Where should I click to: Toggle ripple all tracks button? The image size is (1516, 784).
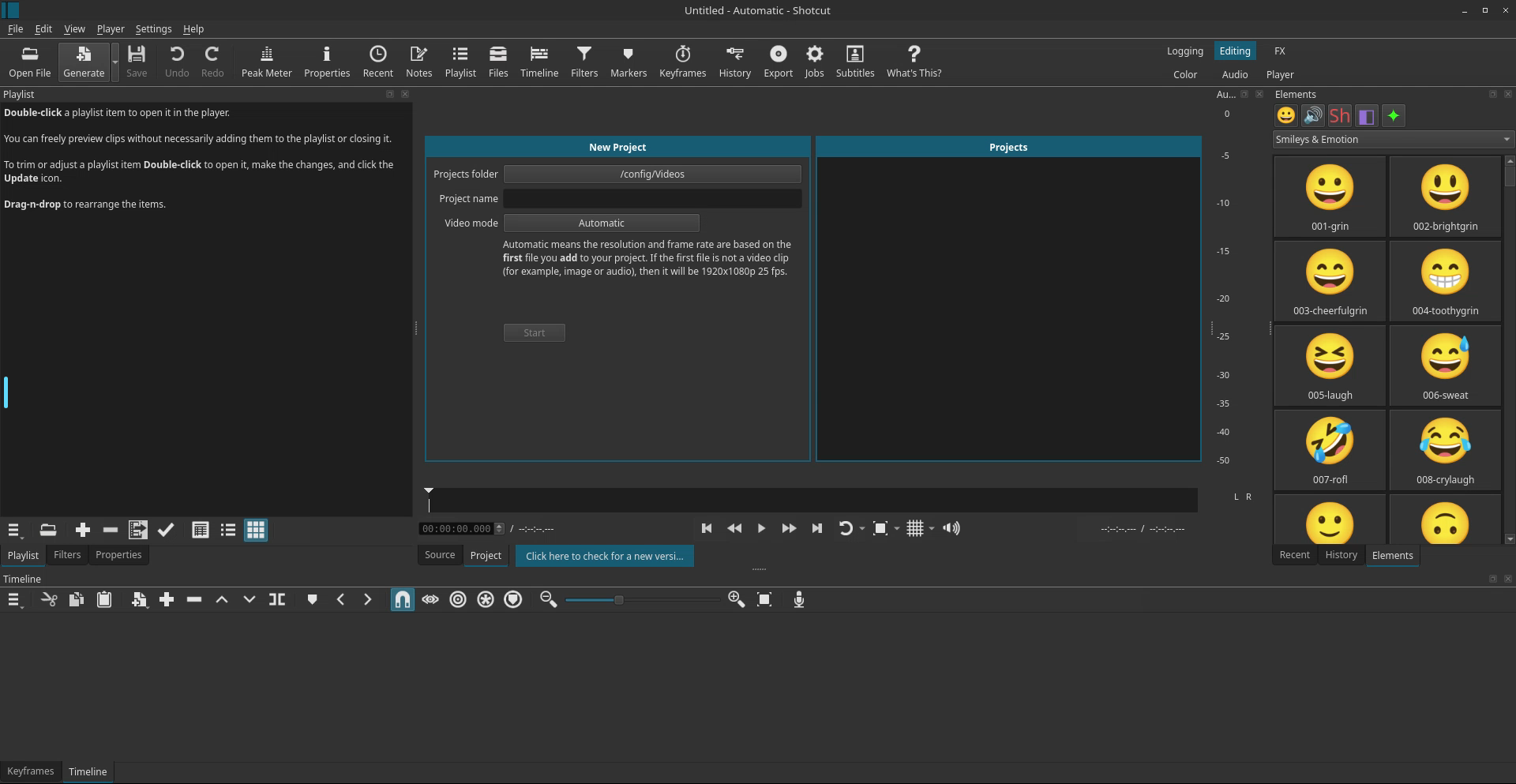click(x=486, y=600)
